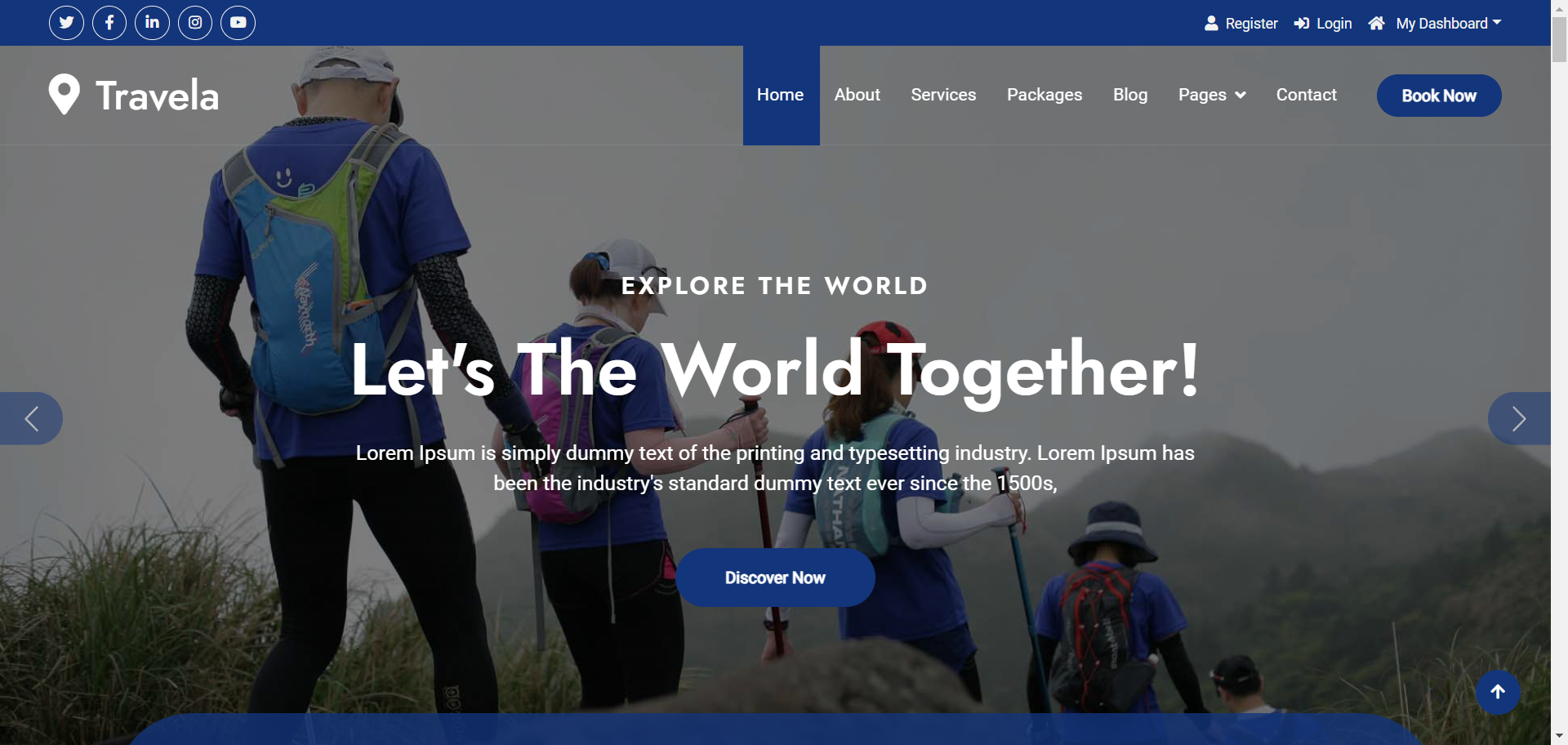Viewport: 1568px width, 745px height.
Task: Open the YouTube social icon
Action: [238, 23]
